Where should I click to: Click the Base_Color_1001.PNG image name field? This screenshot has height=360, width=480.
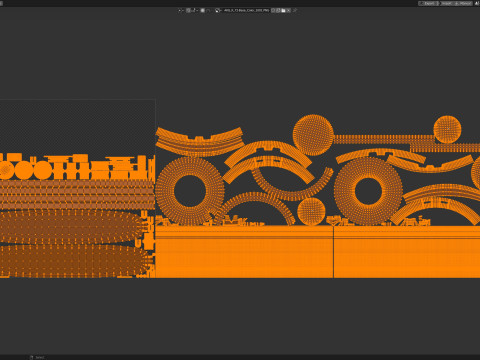[247, 10]
